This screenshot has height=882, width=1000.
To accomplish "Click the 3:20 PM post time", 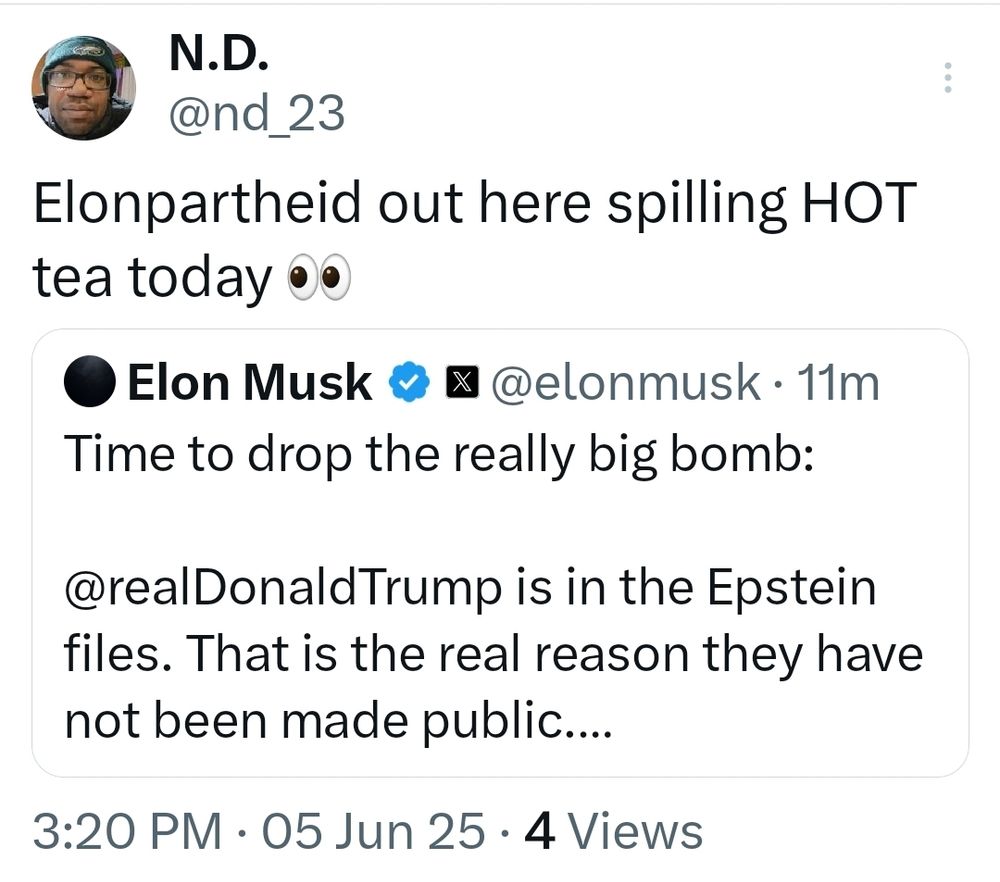I will [x=127, y=832].
